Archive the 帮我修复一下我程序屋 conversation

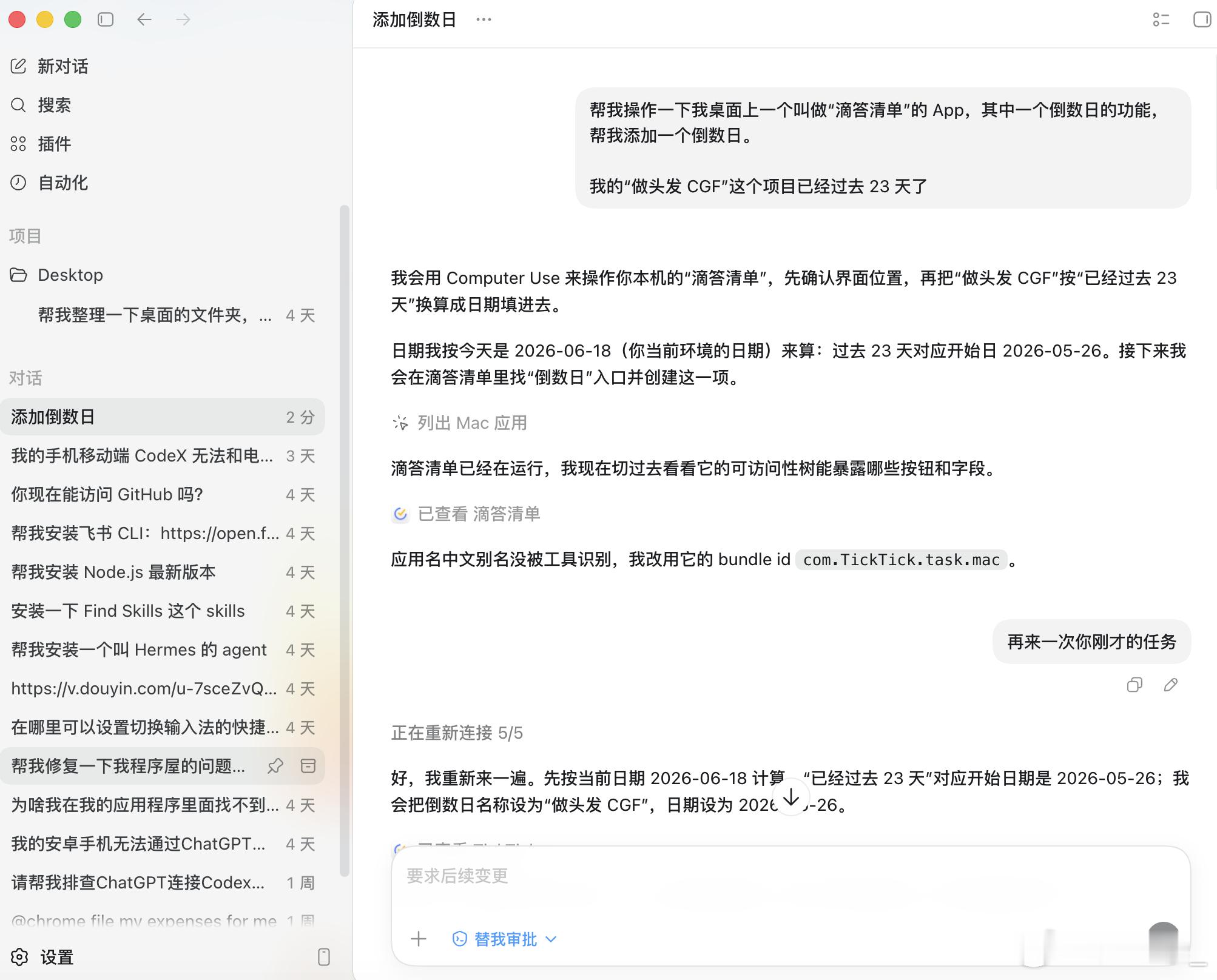[308, 766]
